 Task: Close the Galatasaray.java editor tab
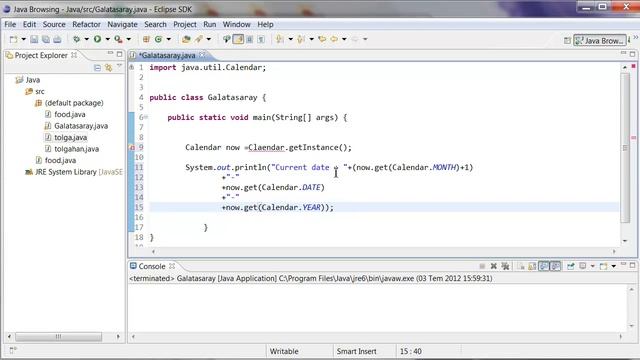pyautogui.click(x=202, y=55)
